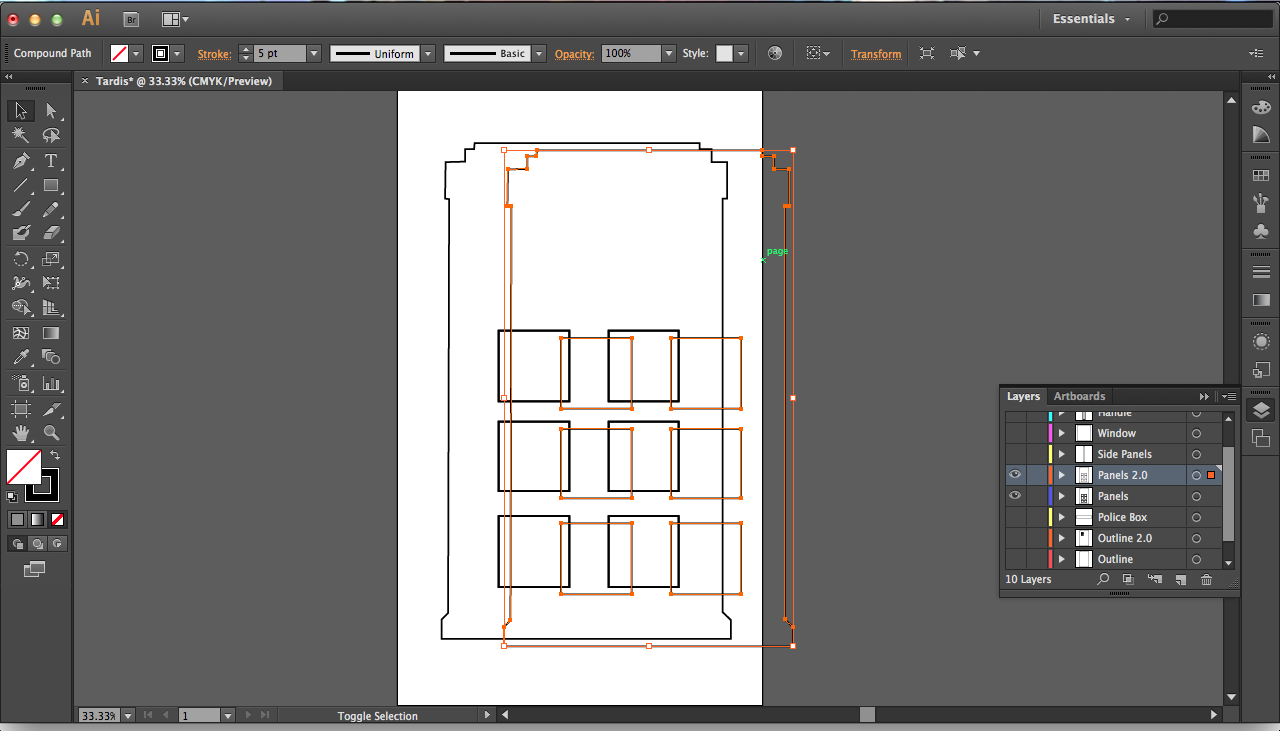The image size is (1280, 731).
Task: Swap fill and stroke colors arrow
Action: [x=55, y=455]
